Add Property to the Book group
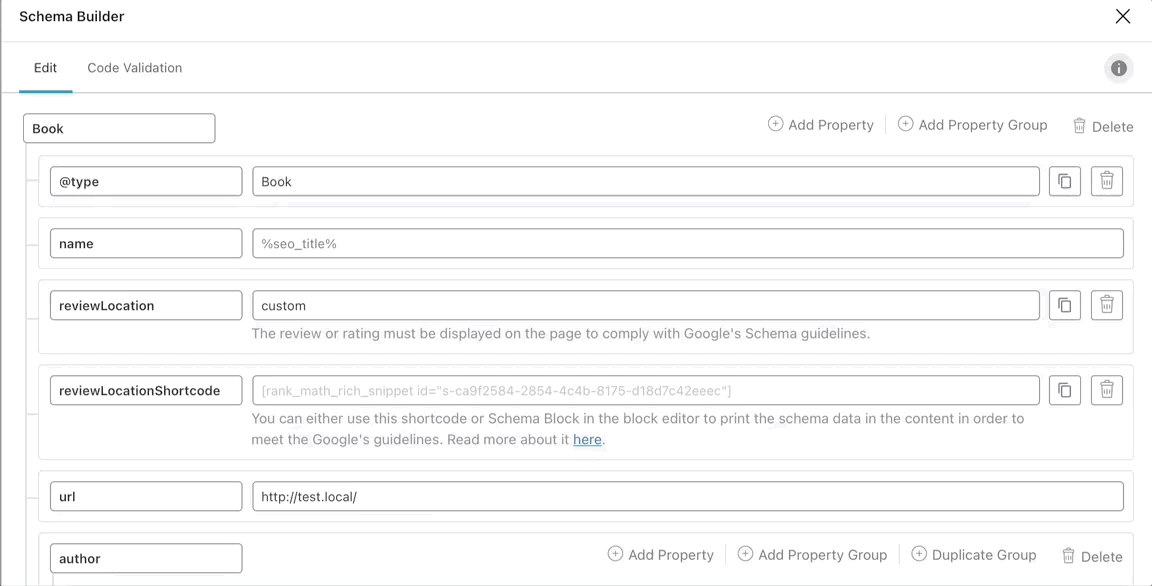The height and width of the screenshot is (586, 1152). click(821, 125)
